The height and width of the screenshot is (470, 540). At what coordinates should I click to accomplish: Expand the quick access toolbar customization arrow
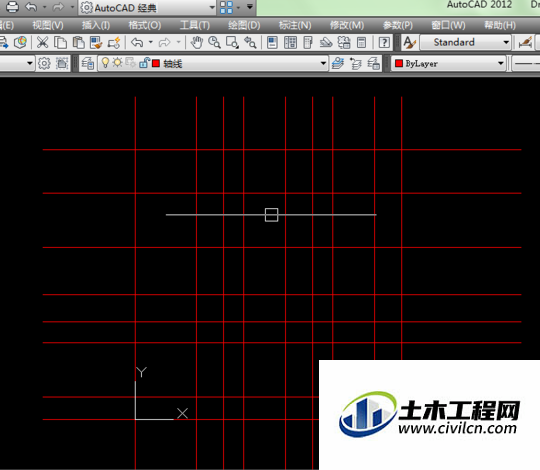click(250, 7)
